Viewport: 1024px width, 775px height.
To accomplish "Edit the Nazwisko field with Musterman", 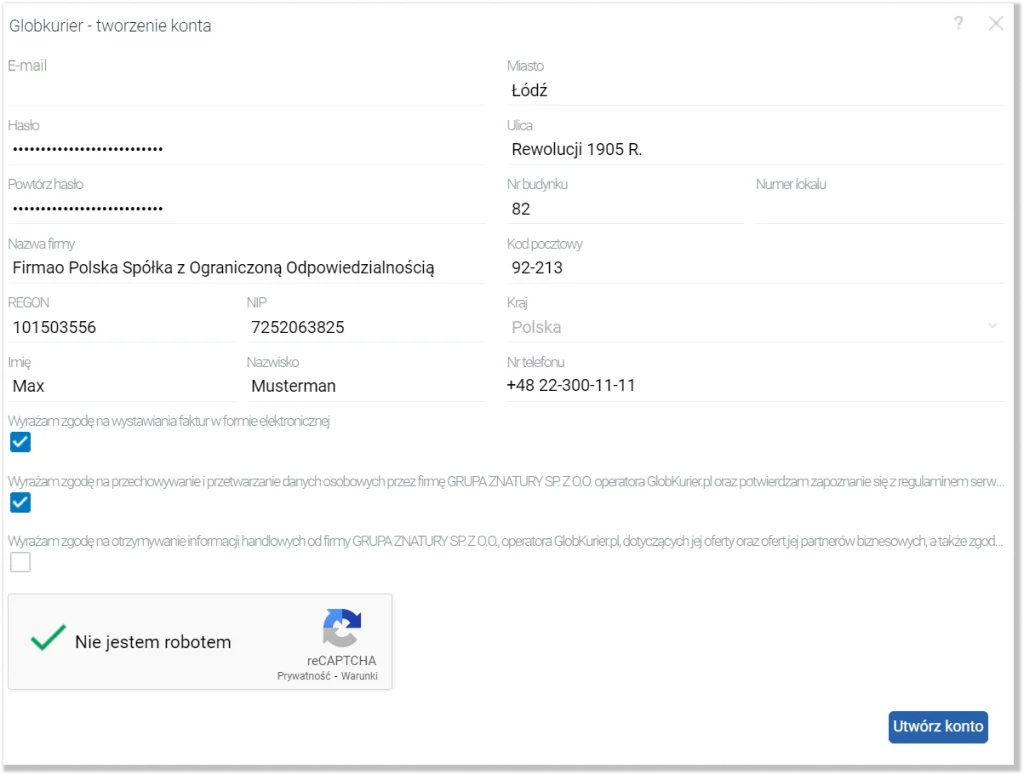I will pos(366,386).
